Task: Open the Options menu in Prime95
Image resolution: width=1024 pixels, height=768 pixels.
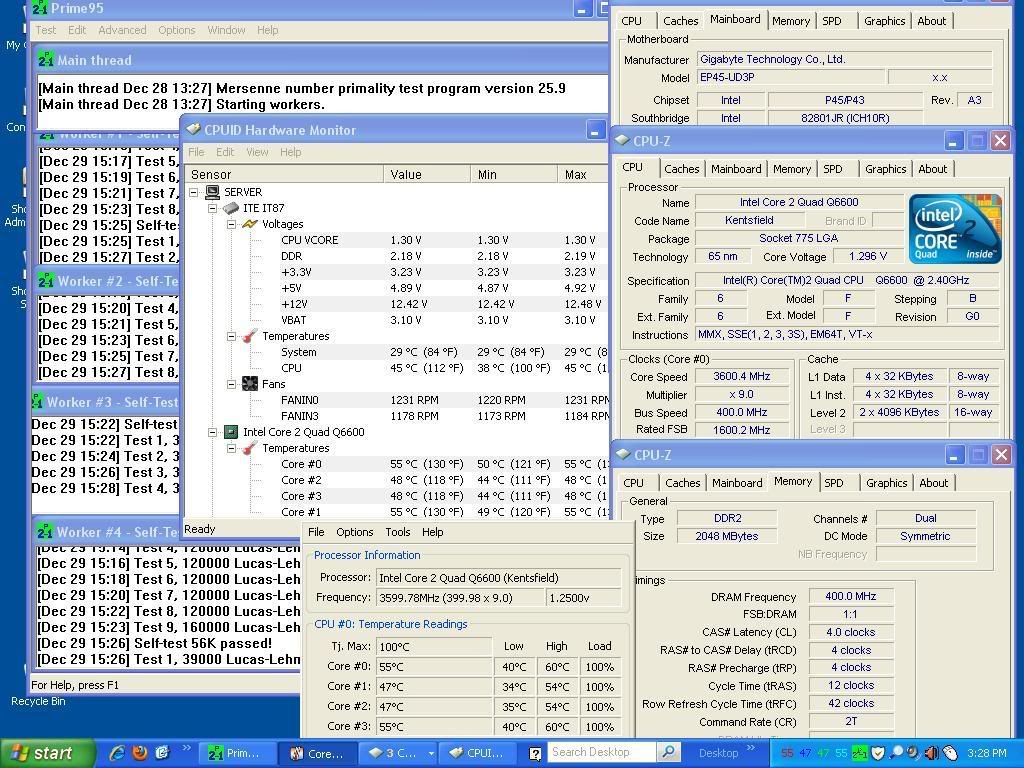Action: (x=176, y=30)
